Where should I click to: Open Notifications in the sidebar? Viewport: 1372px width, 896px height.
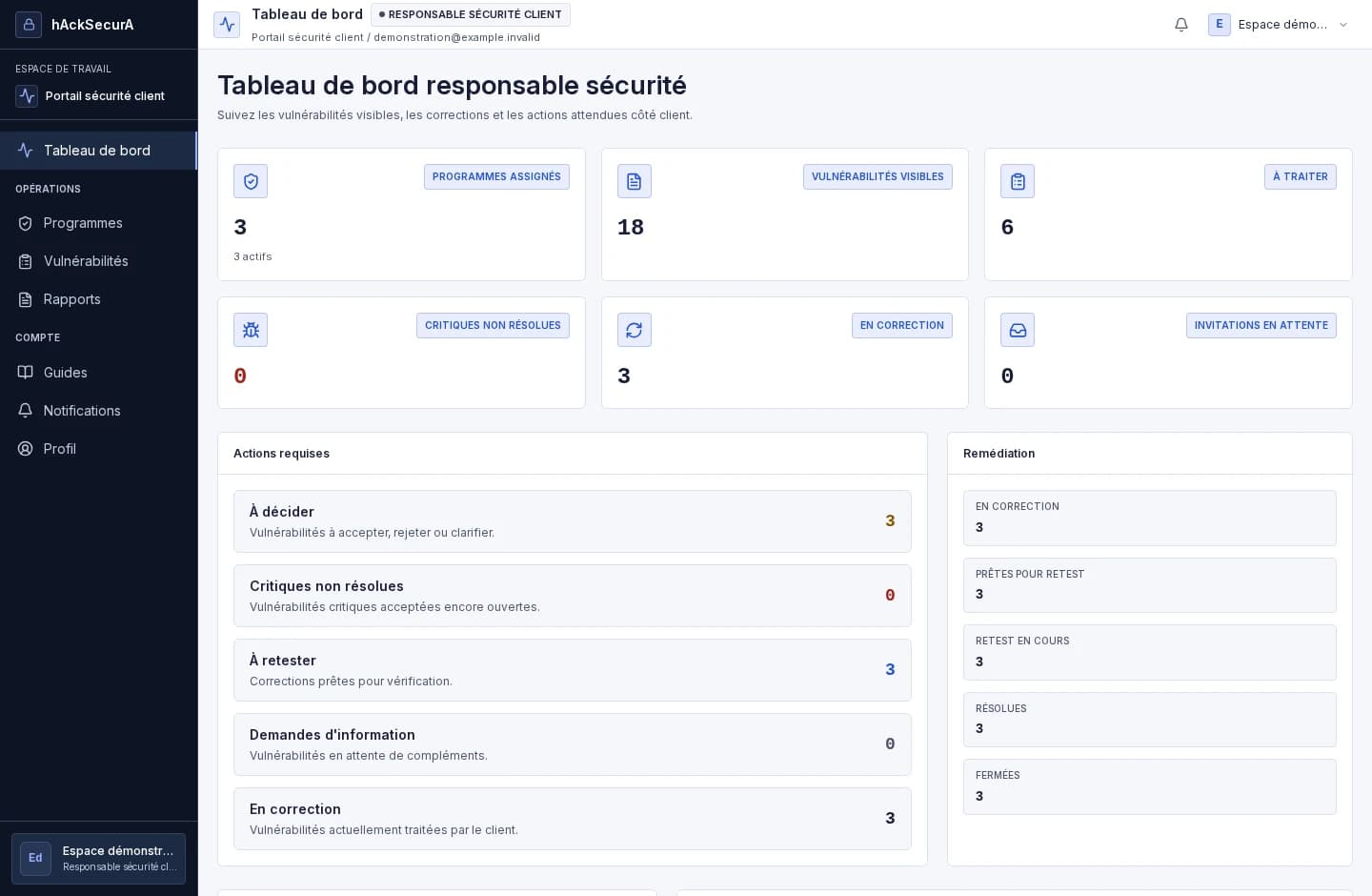coord(98,411)
